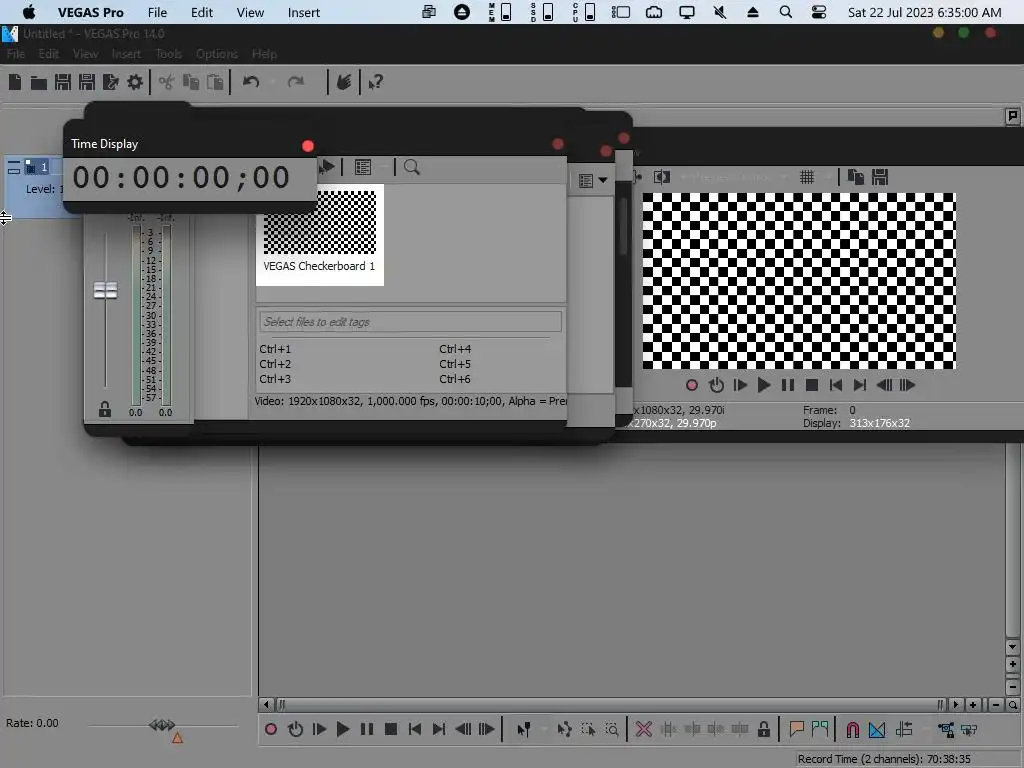This screenshot has width=1024, height=768.
Task: Click the plus zoom-in button beside the horizontal scrollbar
Action: click(x=973, y=705)
